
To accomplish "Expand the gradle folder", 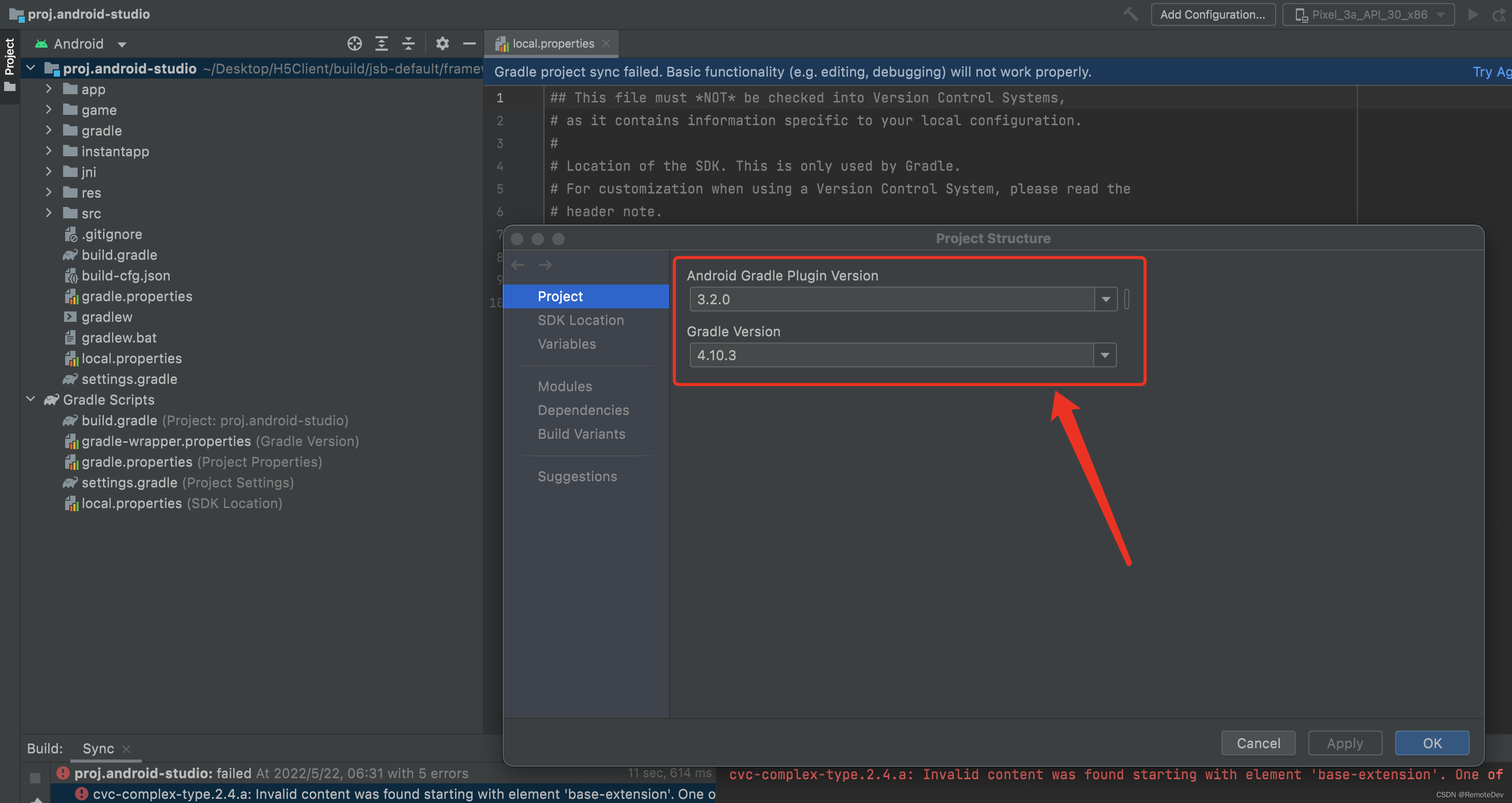I will tap(49, 130).
